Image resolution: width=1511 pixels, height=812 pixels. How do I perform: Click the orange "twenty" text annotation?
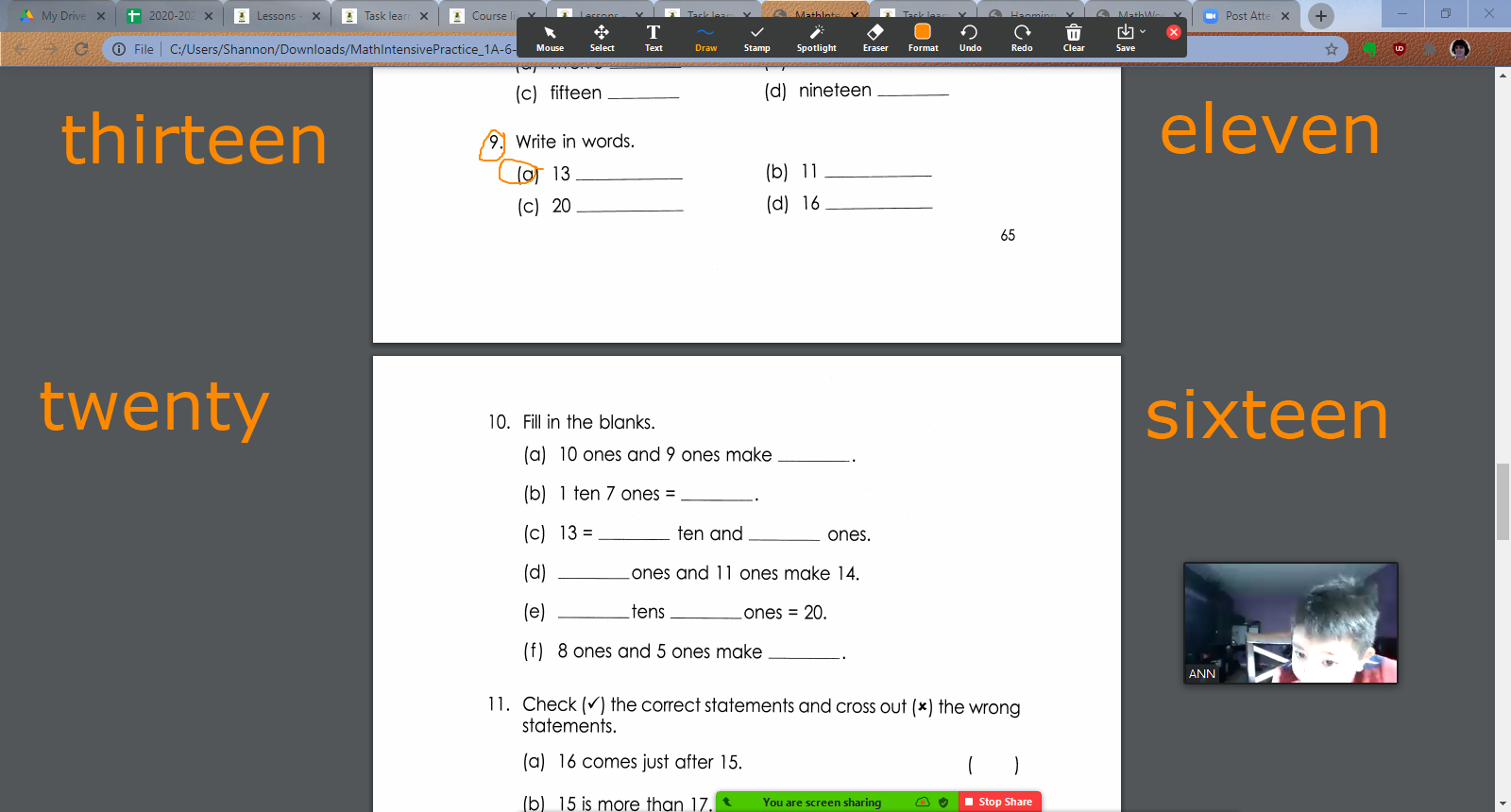click(x=155, y=408)
